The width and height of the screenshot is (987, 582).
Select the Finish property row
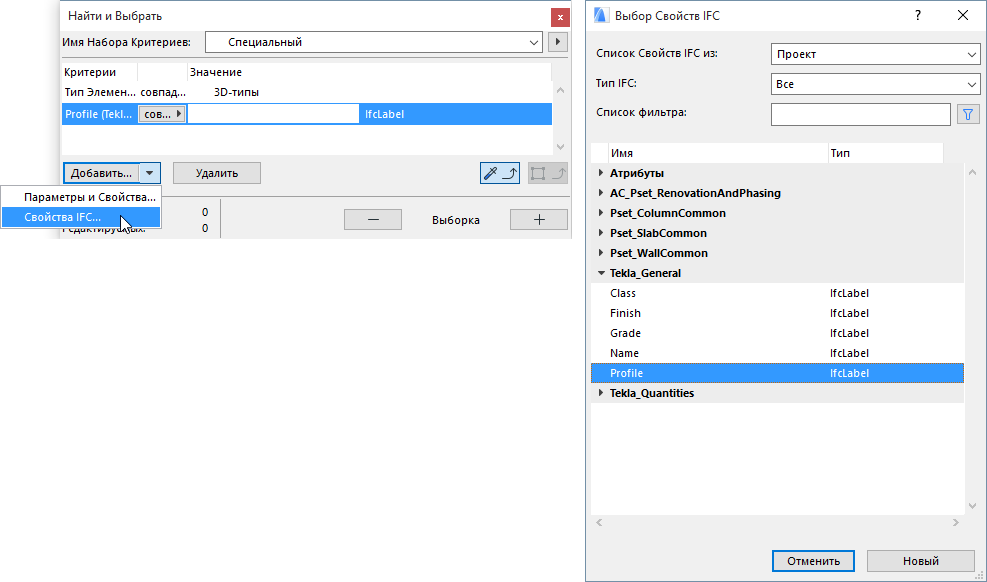tap(777, 313)
